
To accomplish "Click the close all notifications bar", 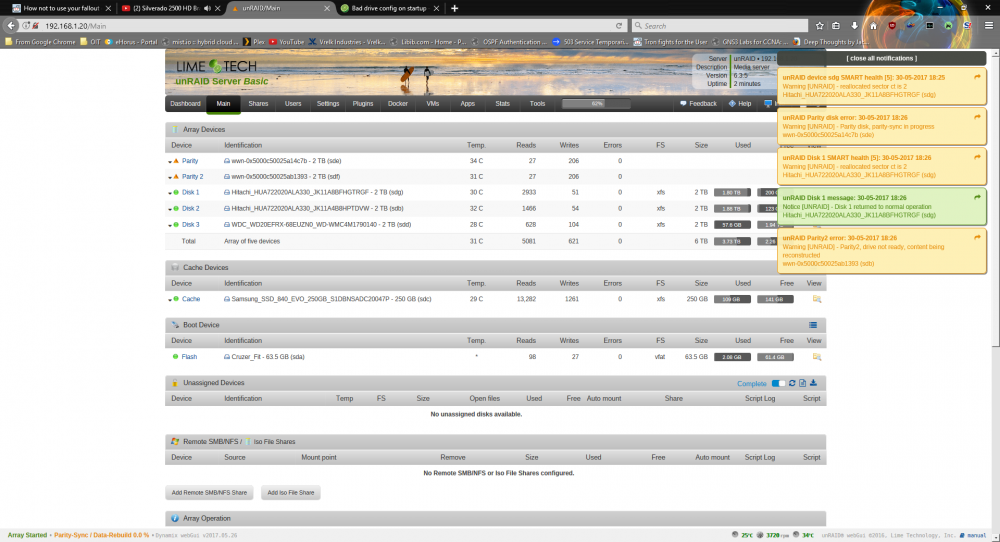I will click(x=881, y=58).
